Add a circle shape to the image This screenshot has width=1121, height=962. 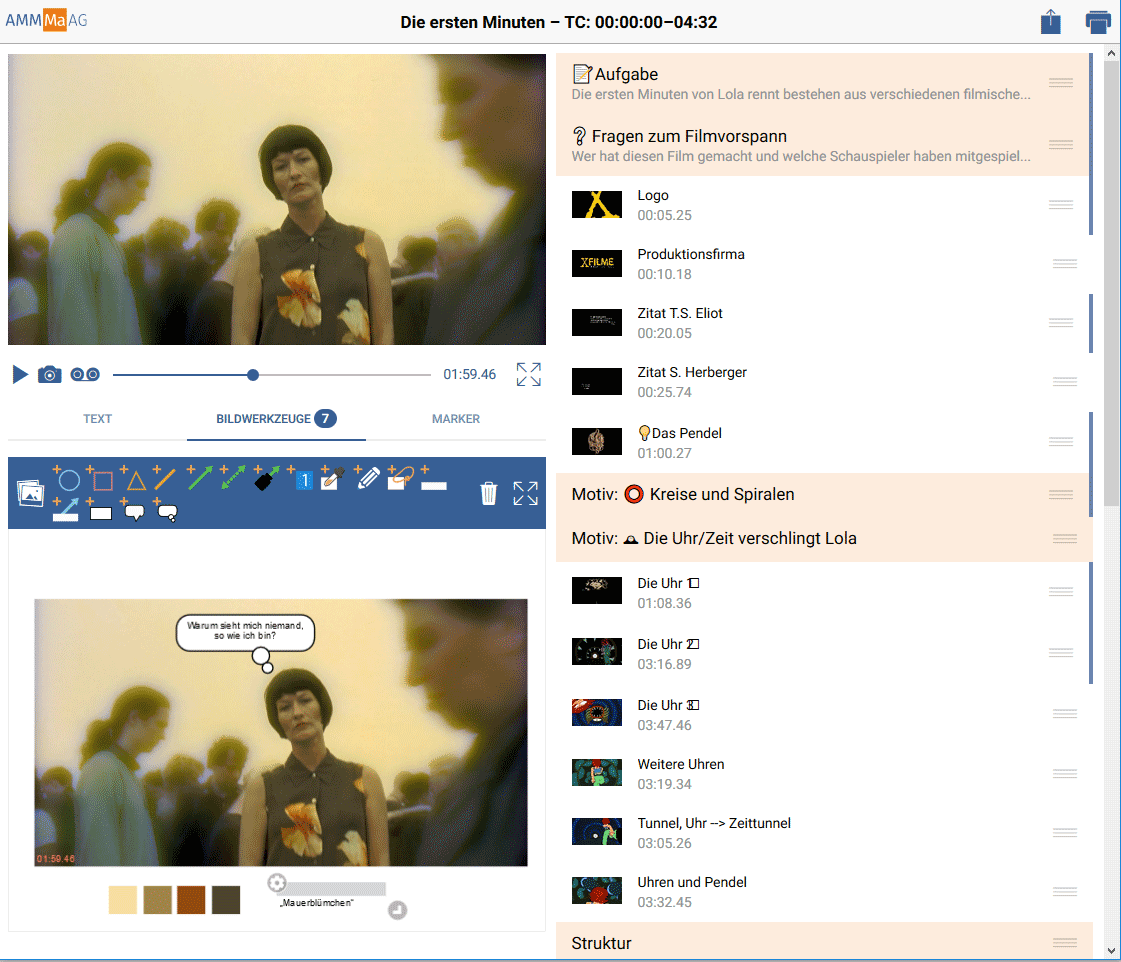[66, 478]
